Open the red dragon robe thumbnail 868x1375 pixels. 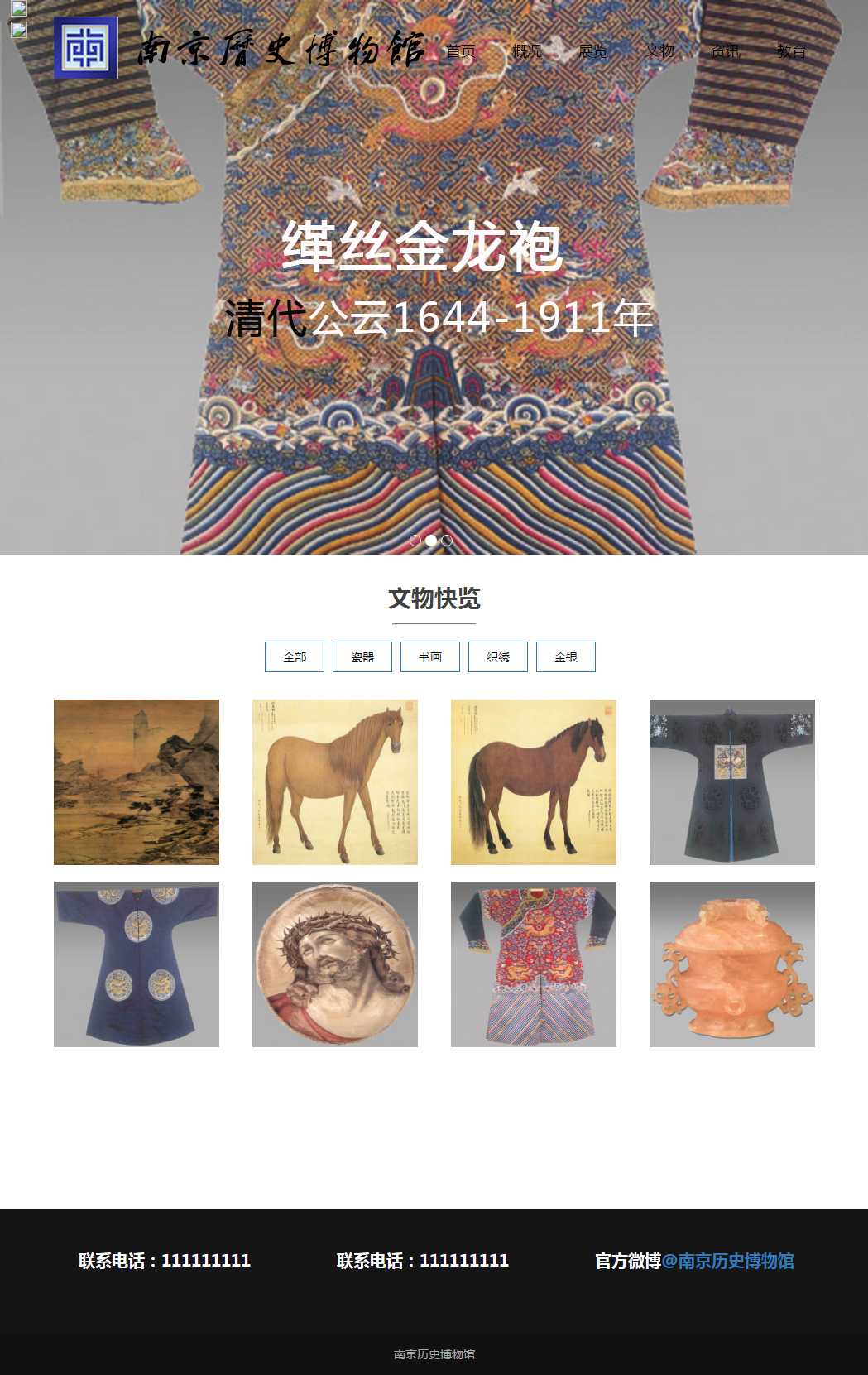534,964
